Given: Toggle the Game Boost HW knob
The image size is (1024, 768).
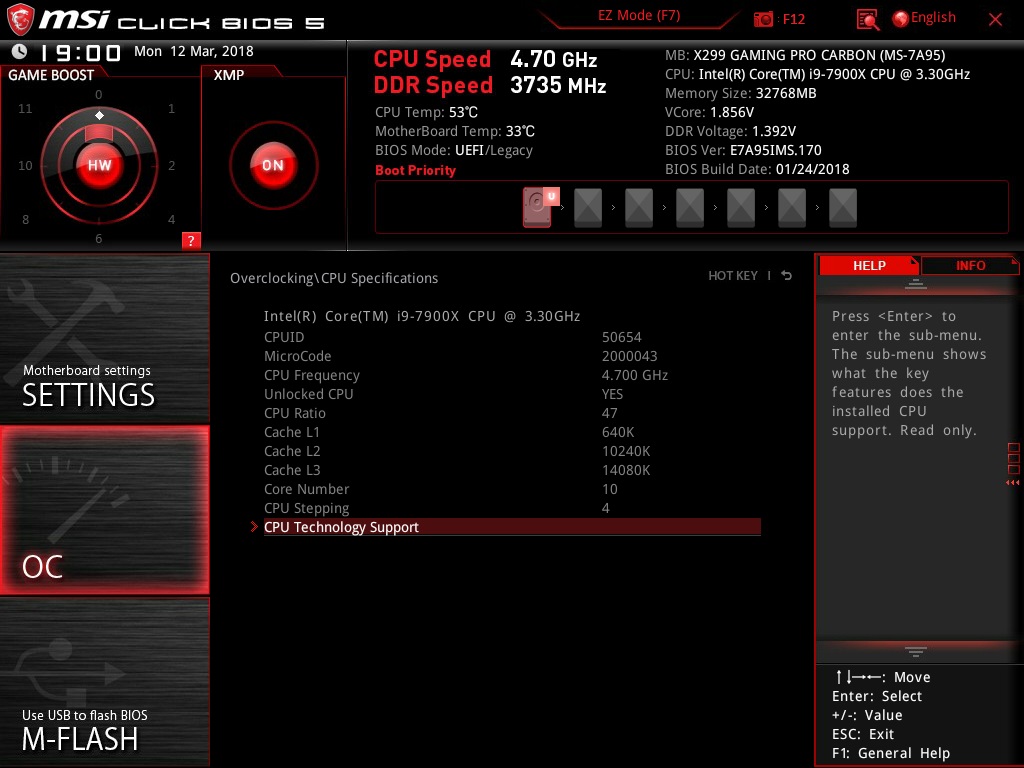Looking at the screenshot, I should [99, 165].
